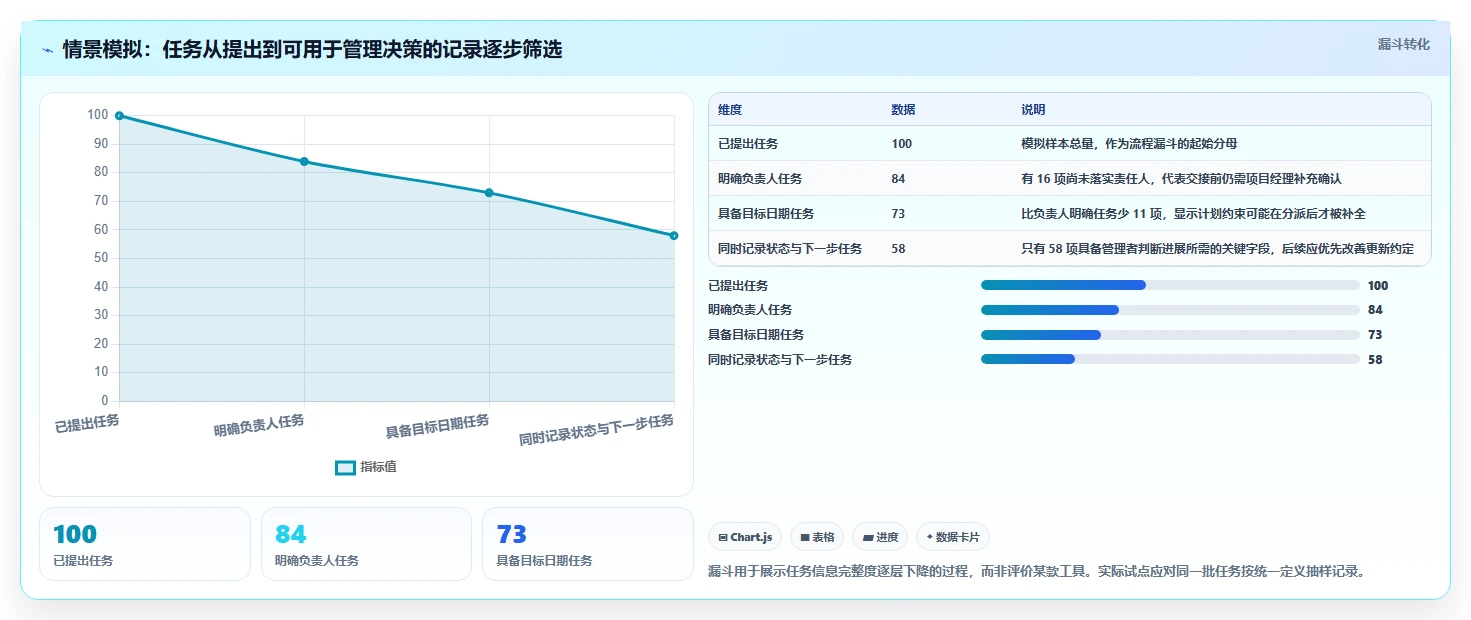The width and height of the screenshot is (1471, 620).
Task: Click the value 58 beside the last progress bar
Action: [x=1375, y=360]
